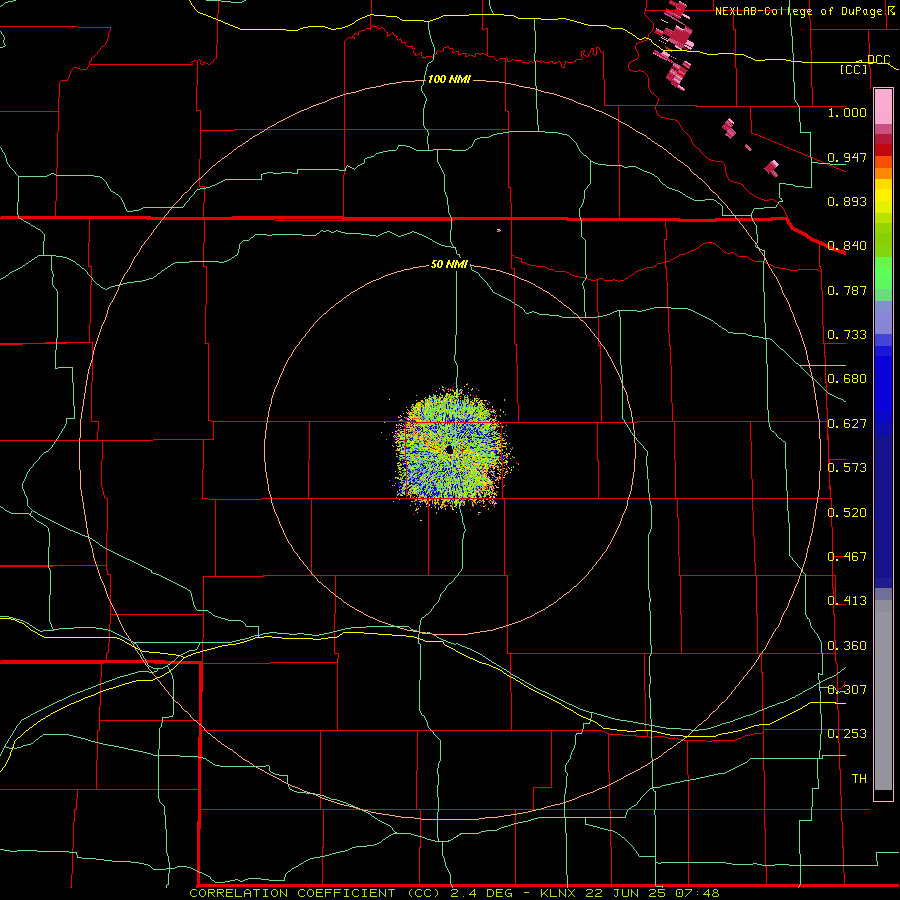Select the 0.733 legend value

click(847, 335)
